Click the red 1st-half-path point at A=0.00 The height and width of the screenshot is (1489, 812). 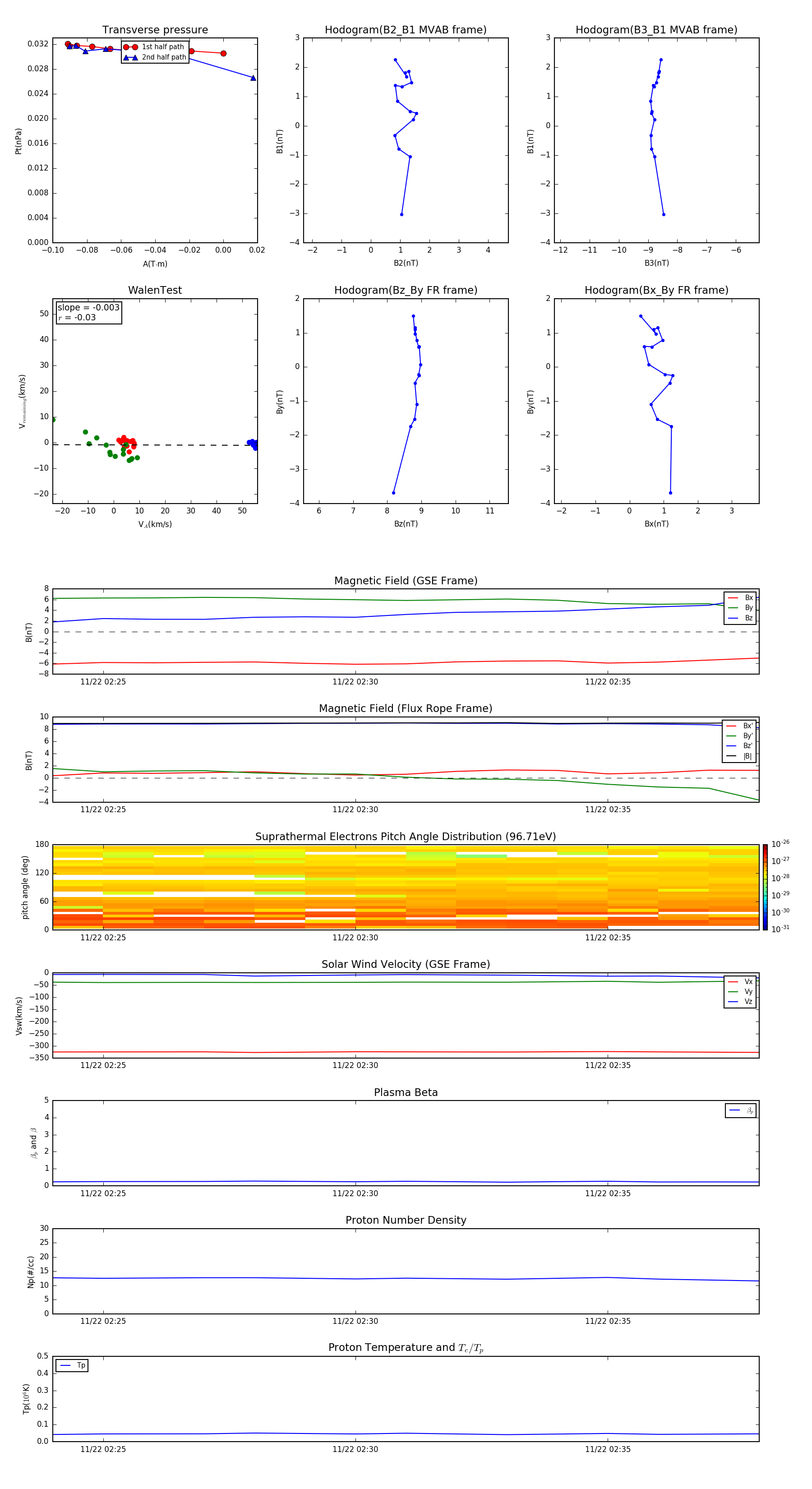[223, 53]
